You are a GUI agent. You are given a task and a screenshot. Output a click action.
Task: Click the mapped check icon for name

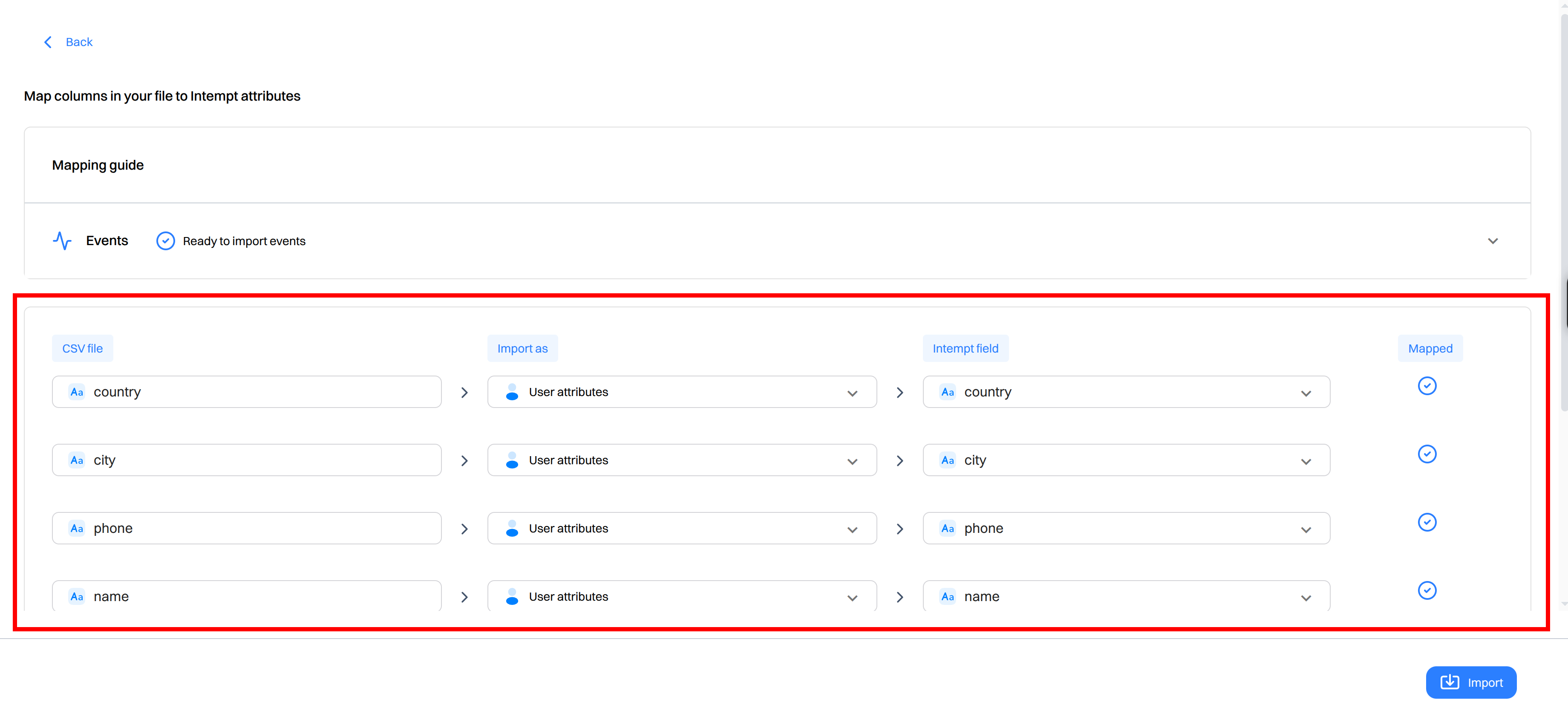click(x=1427, y=590)
